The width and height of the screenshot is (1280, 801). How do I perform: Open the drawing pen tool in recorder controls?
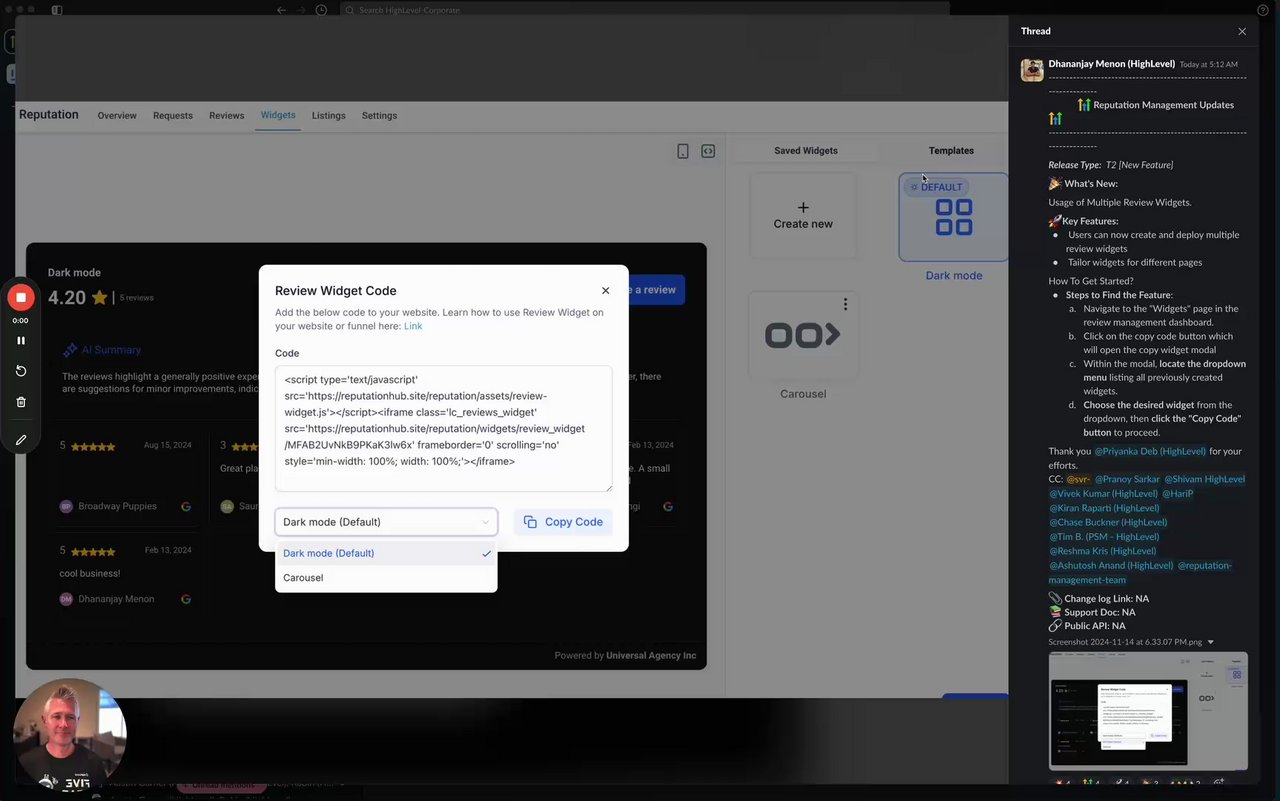point(20,440)
